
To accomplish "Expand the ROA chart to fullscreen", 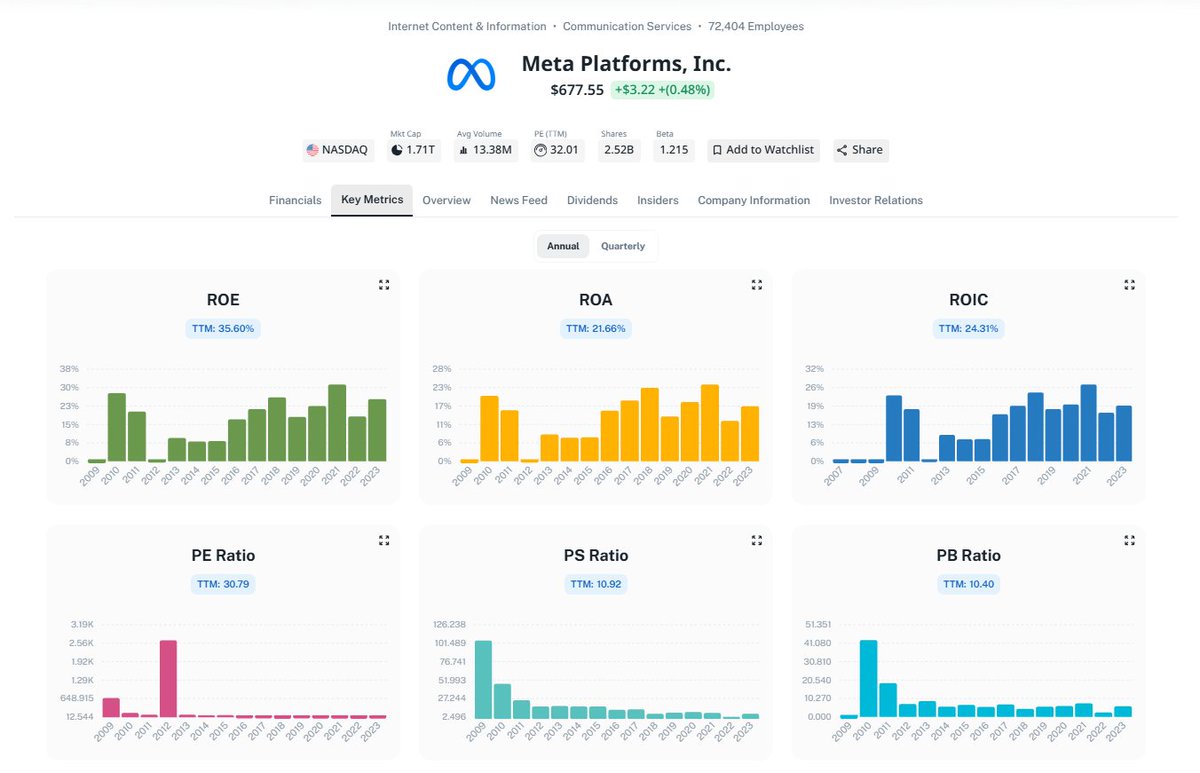I will tap(757, 284).
